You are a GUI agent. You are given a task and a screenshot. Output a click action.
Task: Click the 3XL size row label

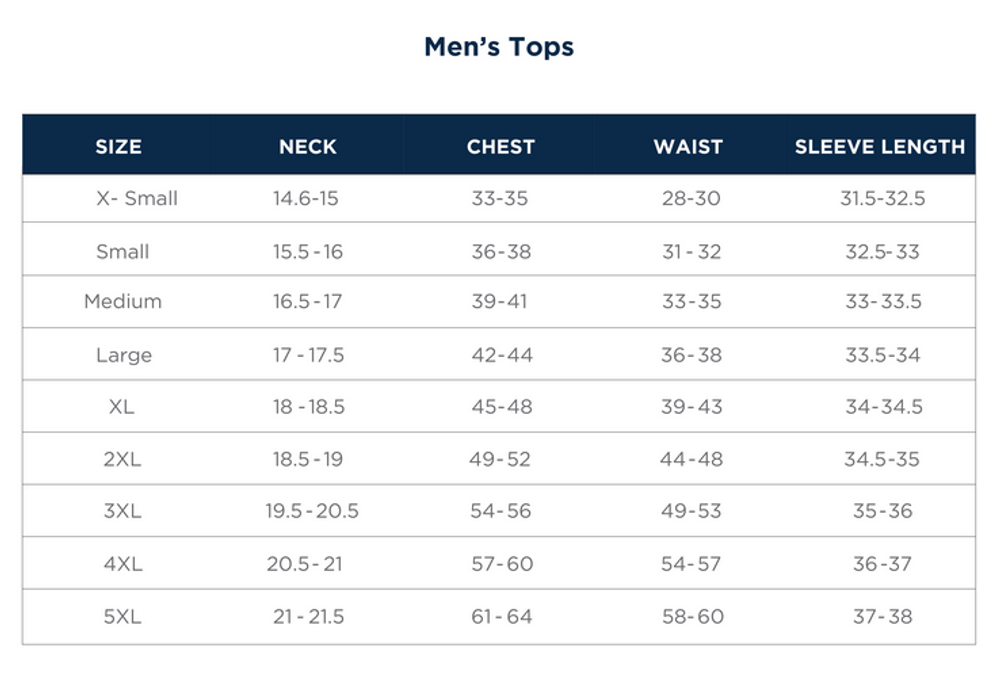(122, 511)
